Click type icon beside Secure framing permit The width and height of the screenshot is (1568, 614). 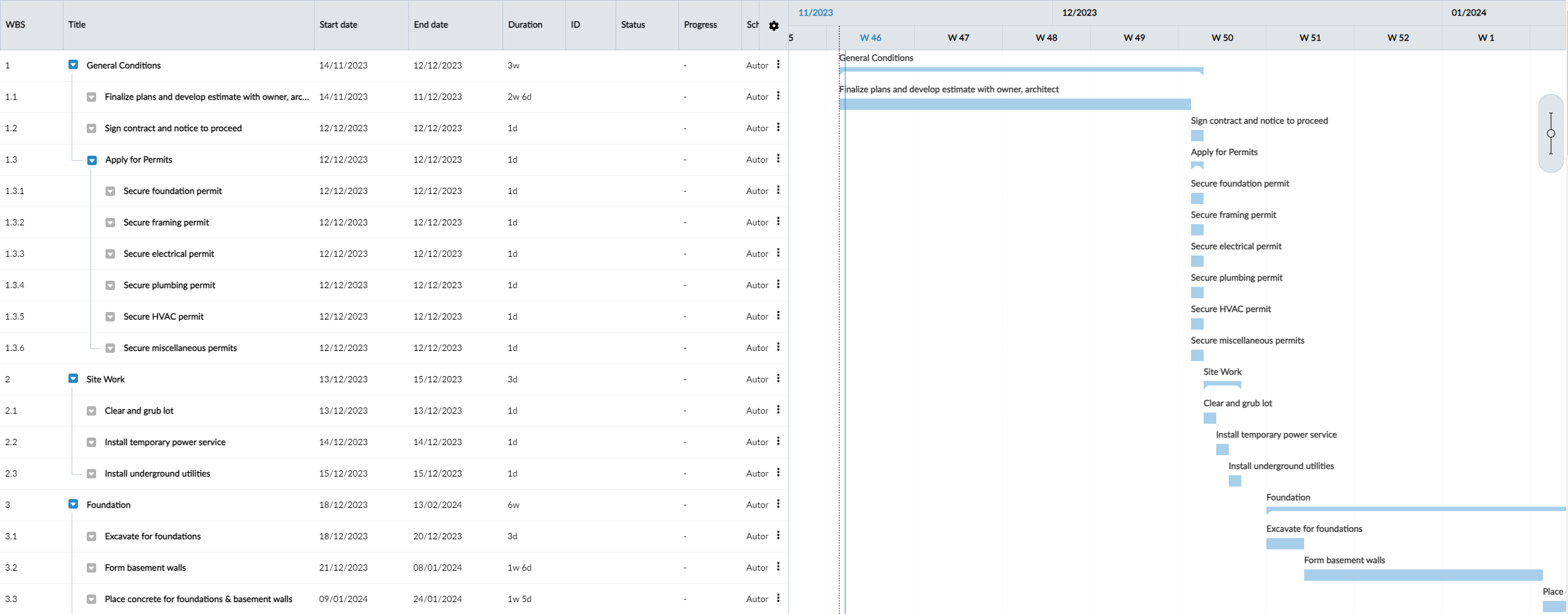[111, 223]
